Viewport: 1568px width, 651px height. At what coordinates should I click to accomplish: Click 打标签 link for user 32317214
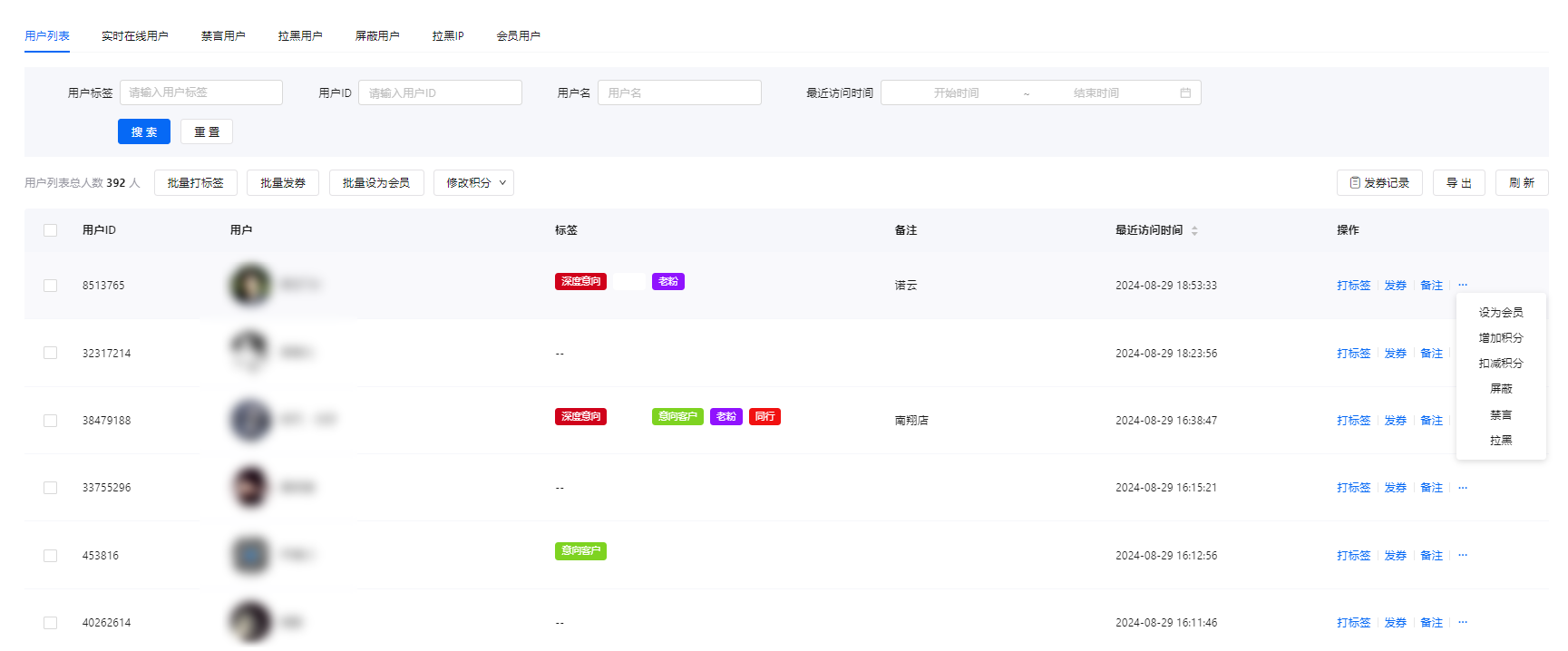click(x=1353, y=354)
